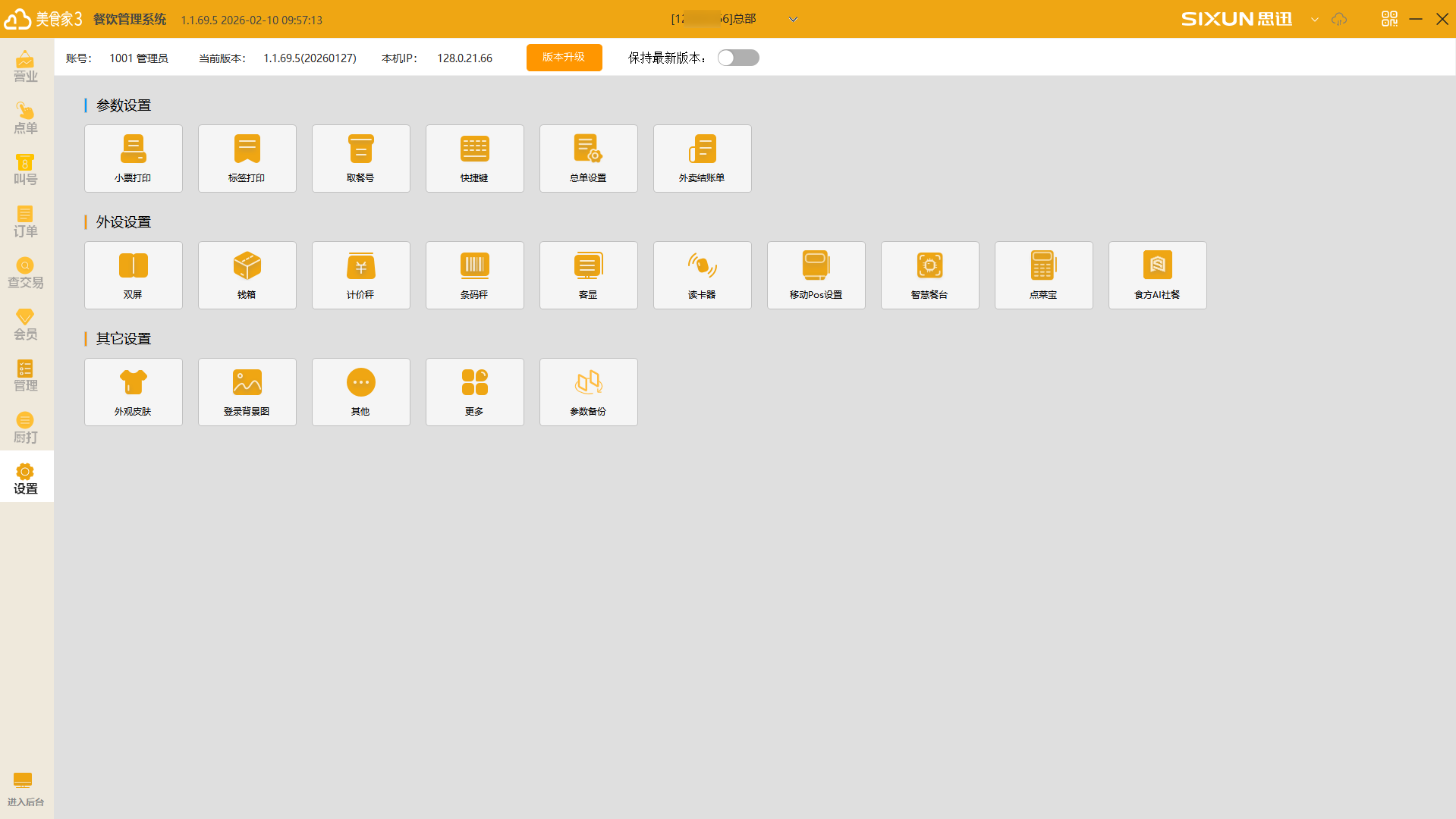Open the 条码秤 barcode scale settings
The image size is (1456, 819).
pos(475,275)
